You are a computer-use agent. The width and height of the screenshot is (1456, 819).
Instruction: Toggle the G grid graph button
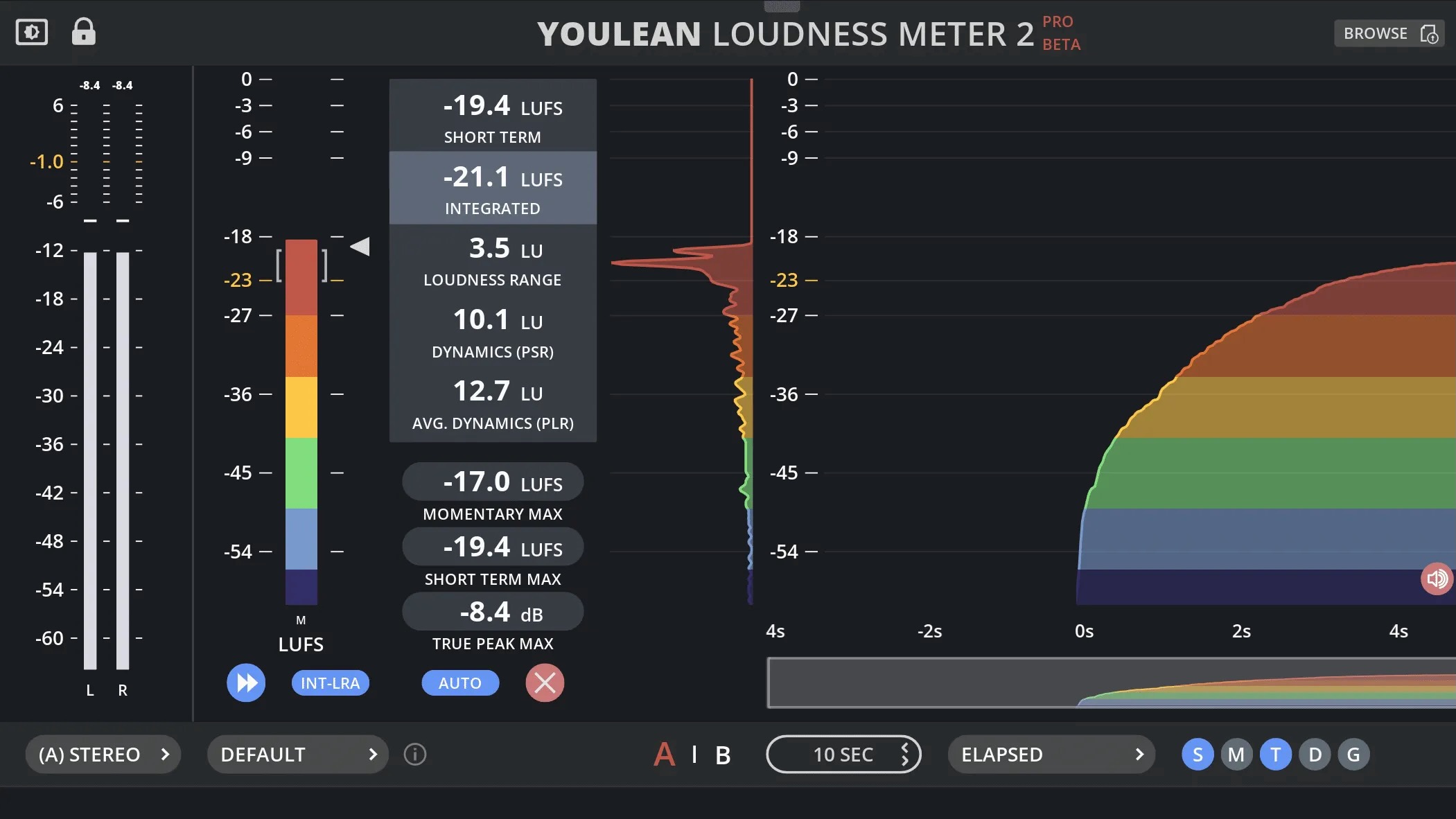[x=1353, y=754]
